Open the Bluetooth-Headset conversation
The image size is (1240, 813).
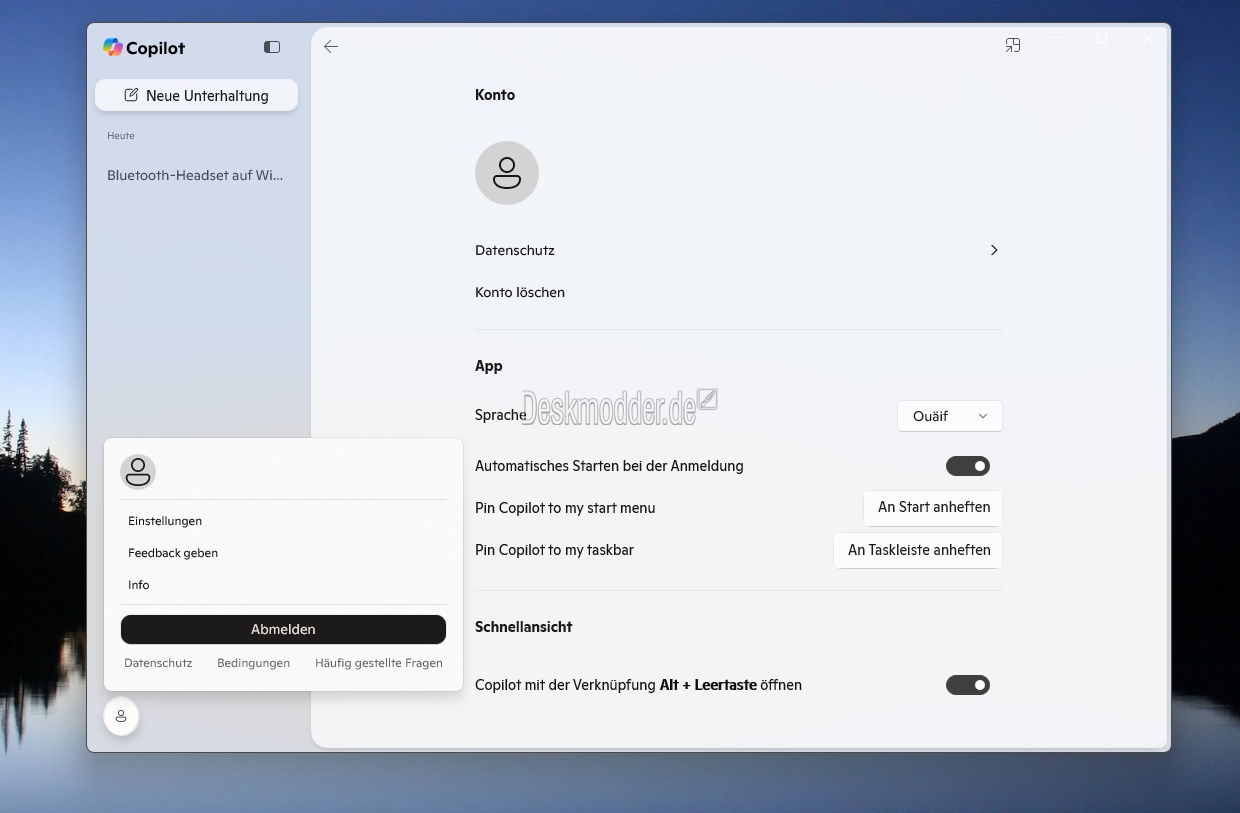(x=196, y=175)
